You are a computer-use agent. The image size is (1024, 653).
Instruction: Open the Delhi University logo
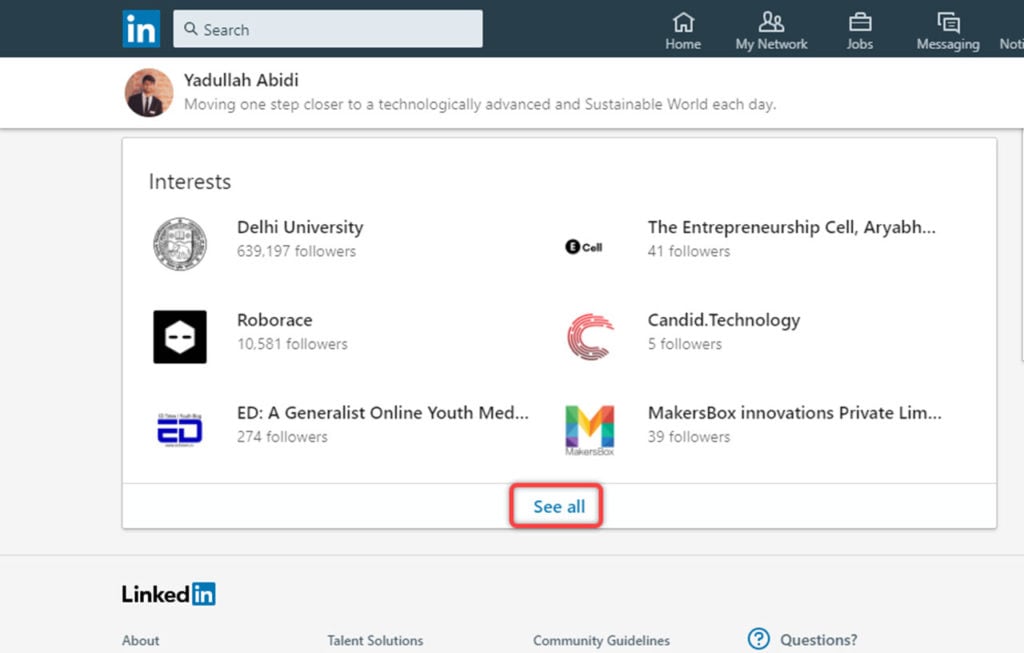tap(180, 244)
